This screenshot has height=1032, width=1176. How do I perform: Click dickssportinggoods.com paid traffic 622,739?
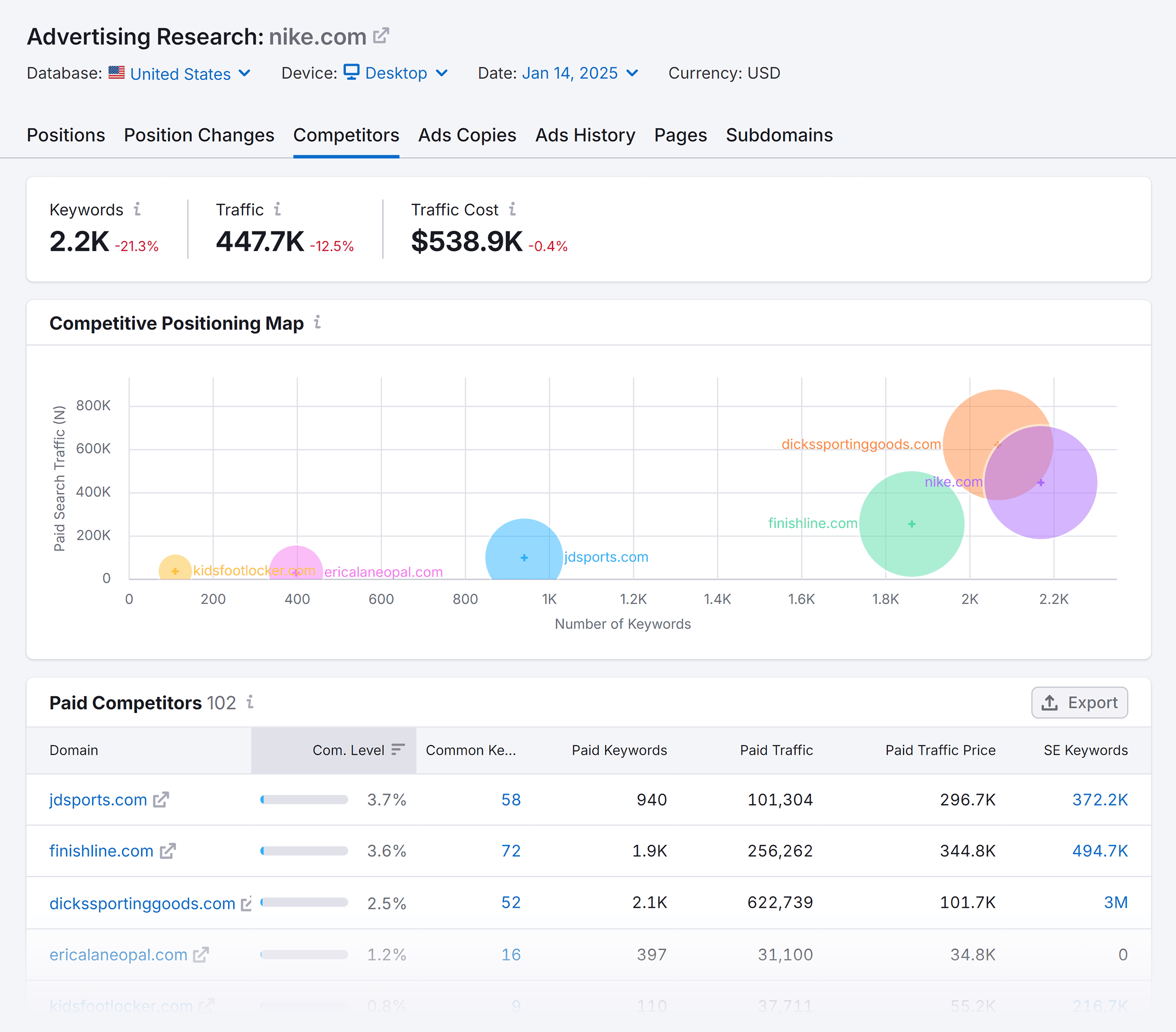pyautogui.click(x=780, y=902)
